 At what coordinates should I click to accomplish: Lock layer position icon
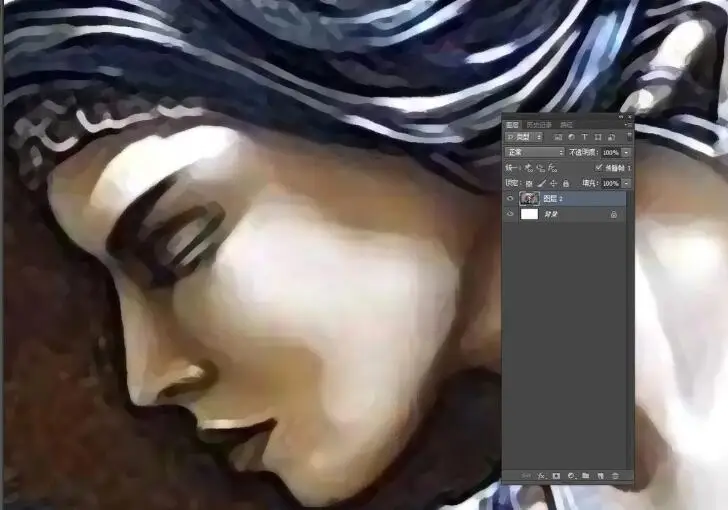553,183
